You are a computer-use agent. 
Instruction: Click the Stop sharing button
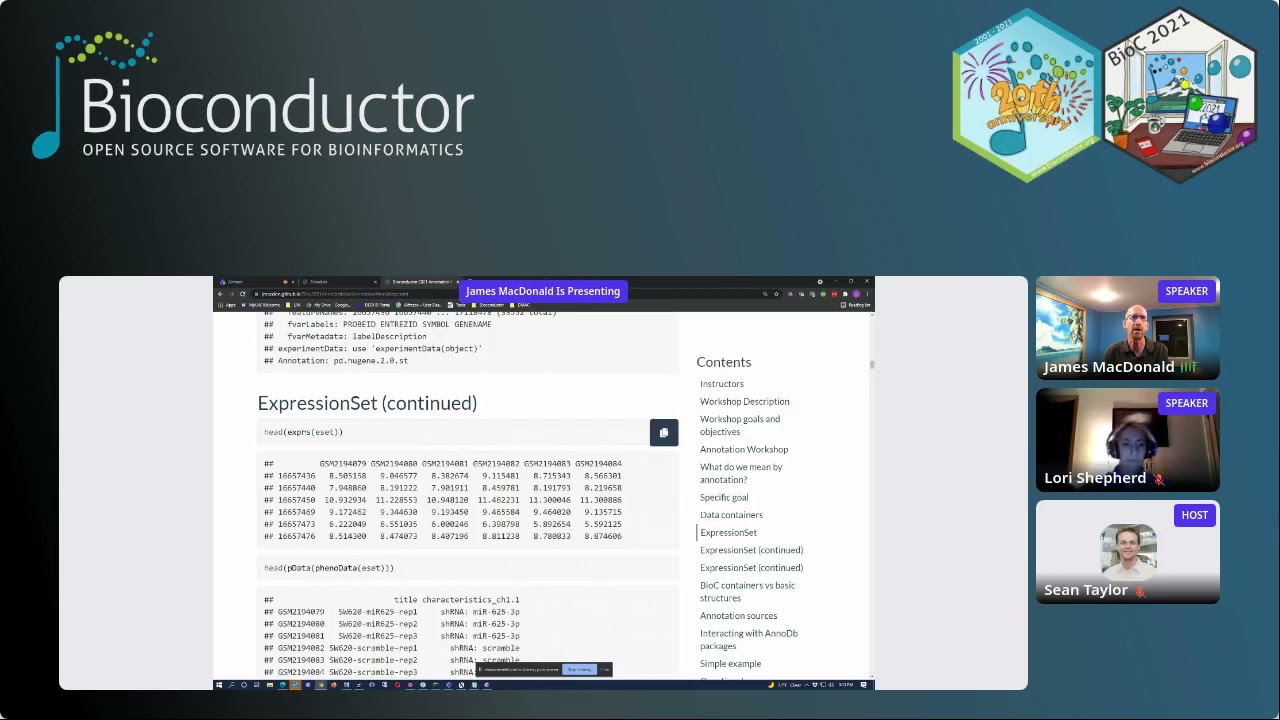click(x=580, y=670)
